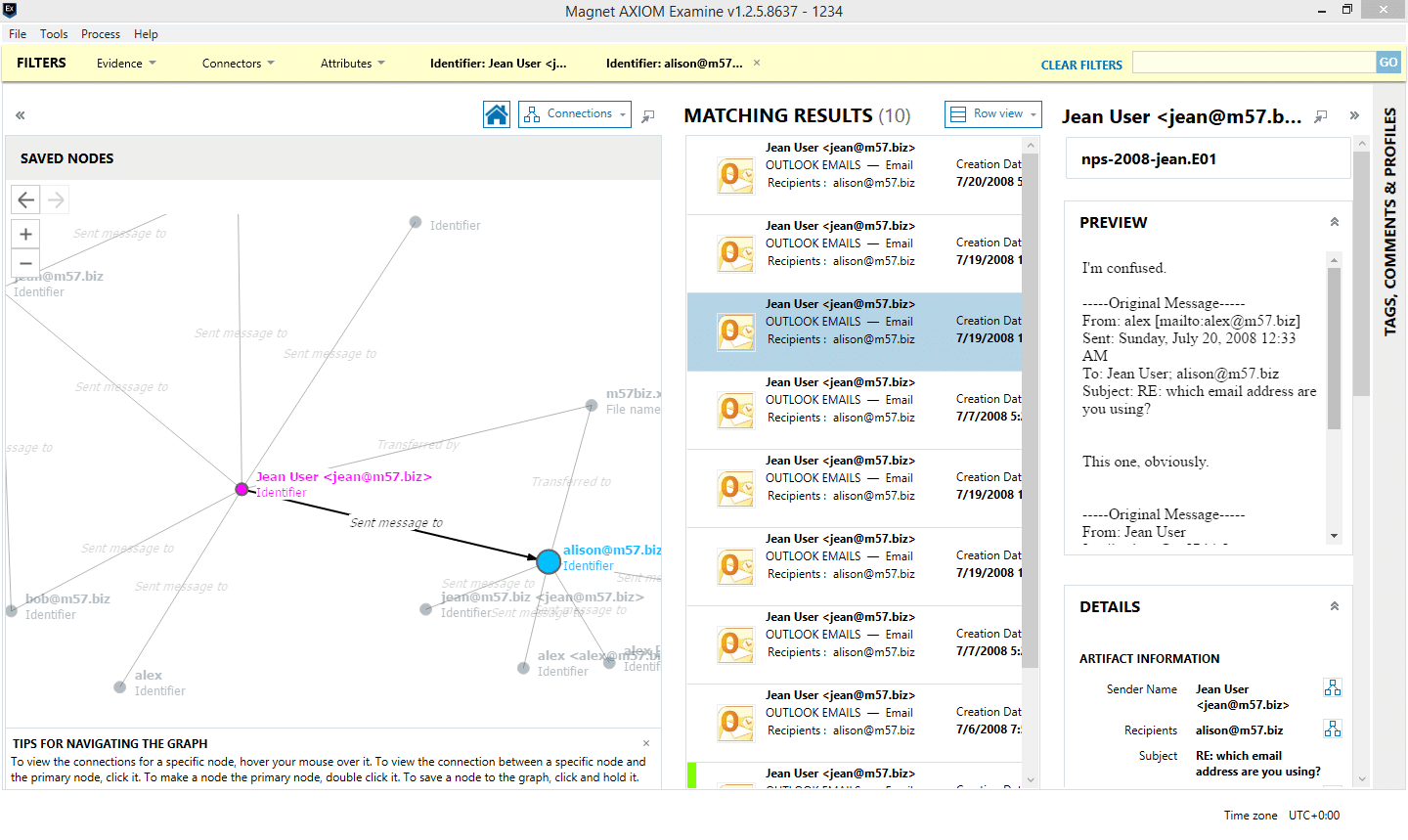
Task: Select the m57biz file name node
Action: [x=592, y=405]
